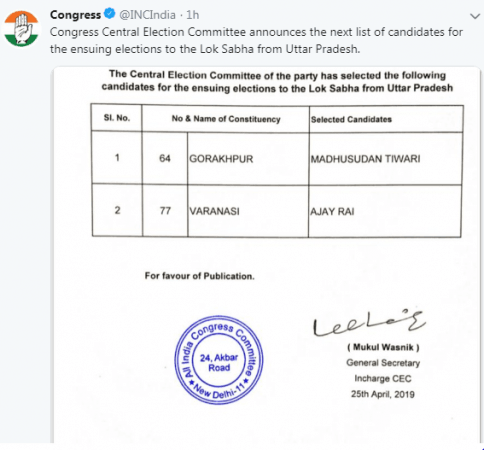Click the Selected Candidates column header

point(351,119)
